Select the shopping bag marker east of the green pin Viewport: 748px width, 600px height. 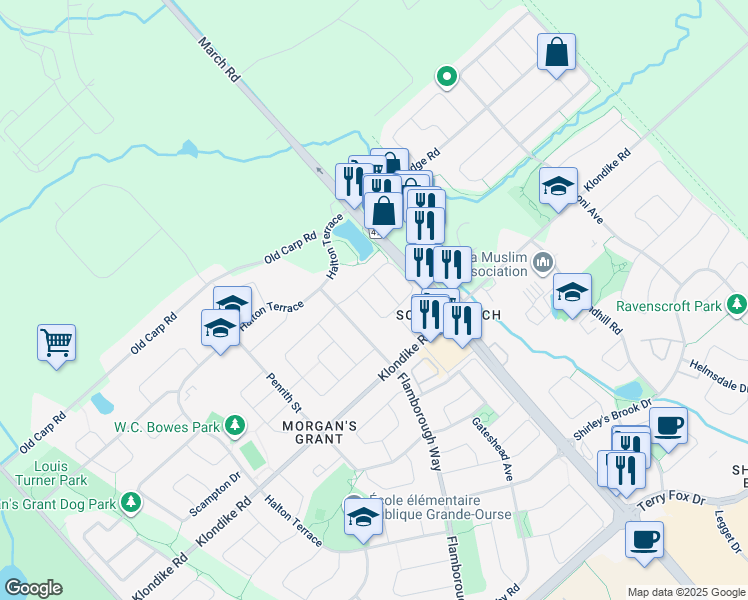coord(556,55)
